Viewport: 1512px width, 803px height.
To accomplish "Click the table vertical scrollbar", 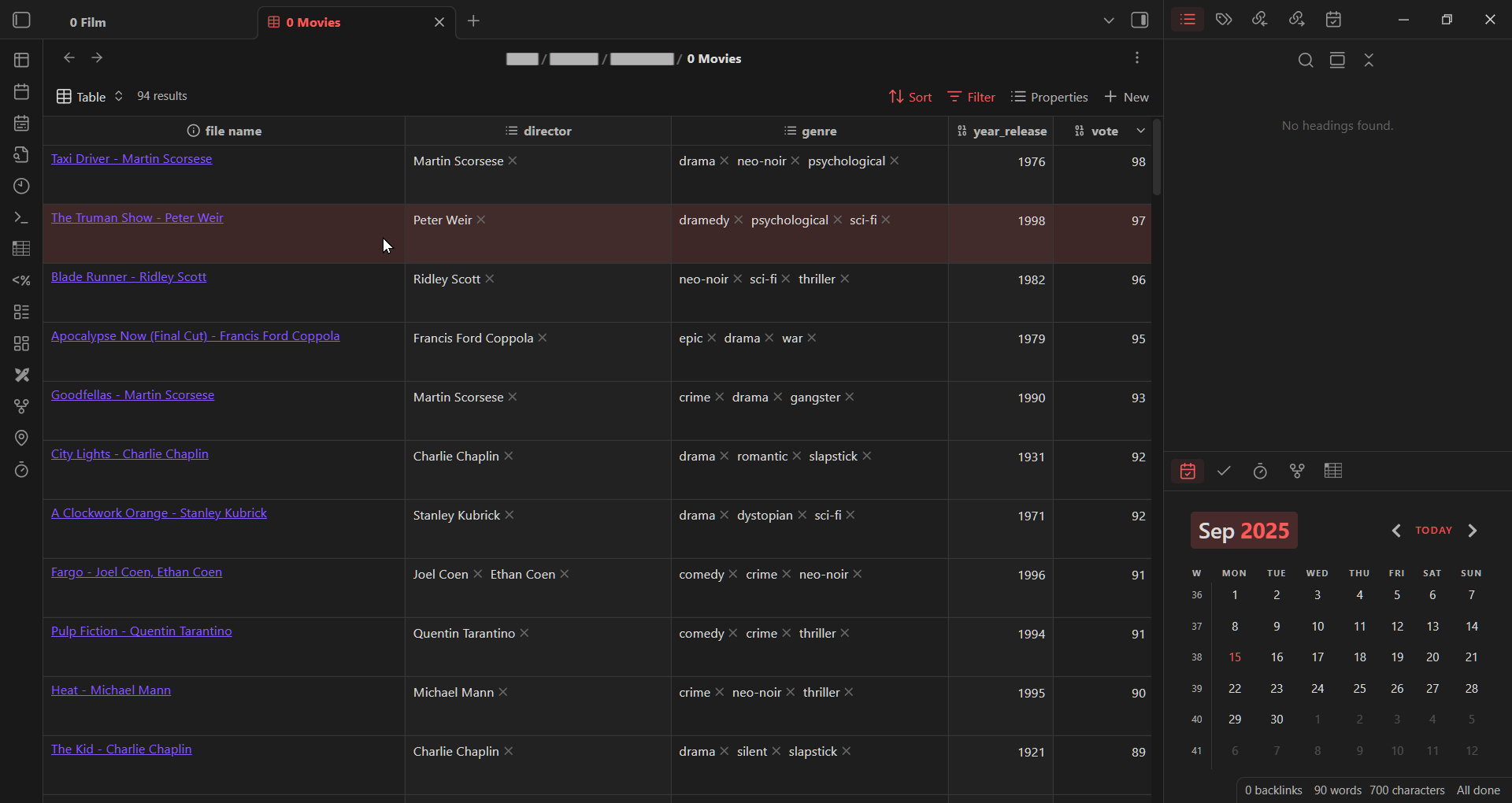I will (1157, 157).
